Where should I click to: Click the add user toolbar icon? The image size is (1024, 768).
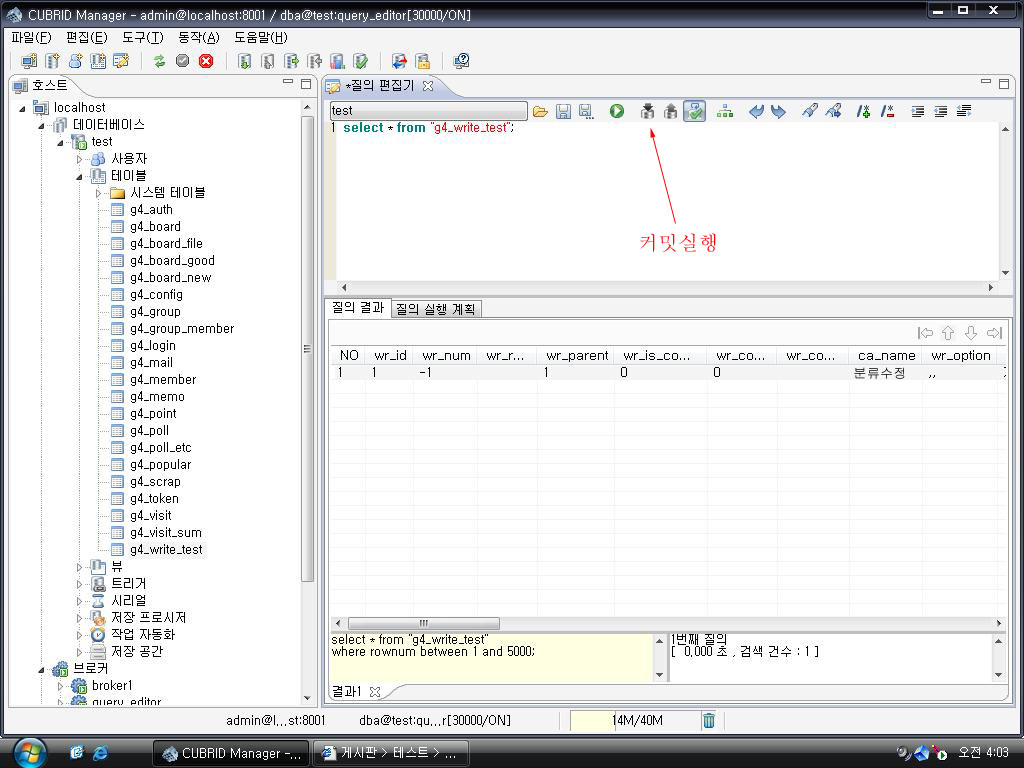tap(75, 61)
